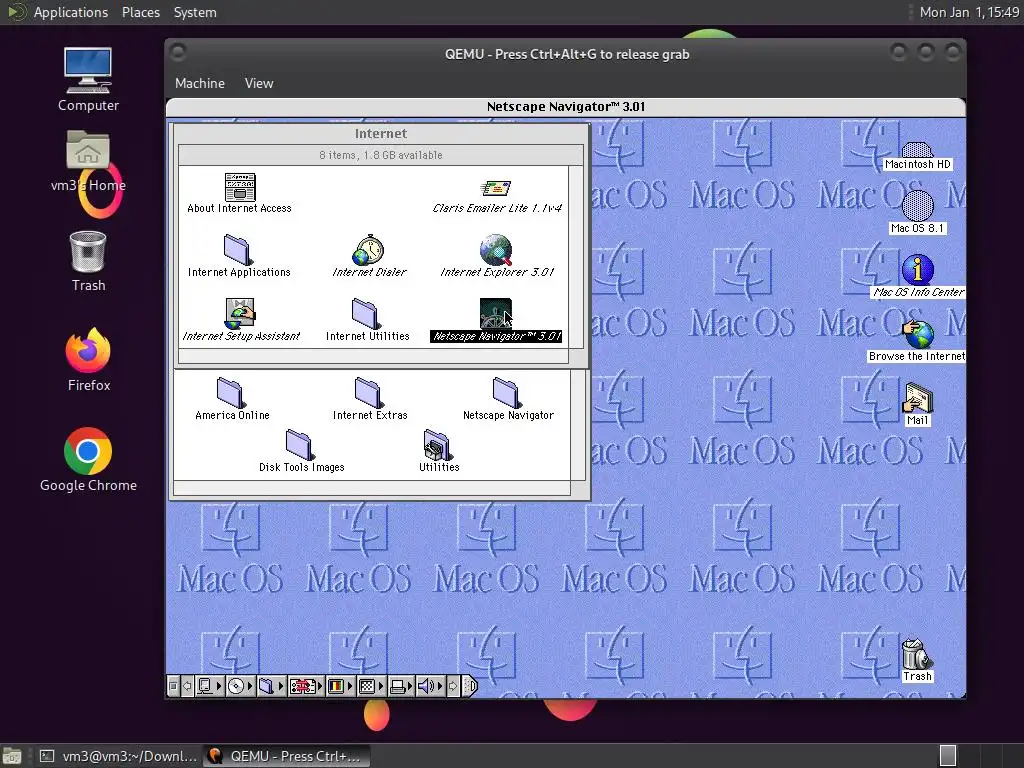
Task: Select the Mac OS Info Center icon
Action: click(x=917, y=270)
